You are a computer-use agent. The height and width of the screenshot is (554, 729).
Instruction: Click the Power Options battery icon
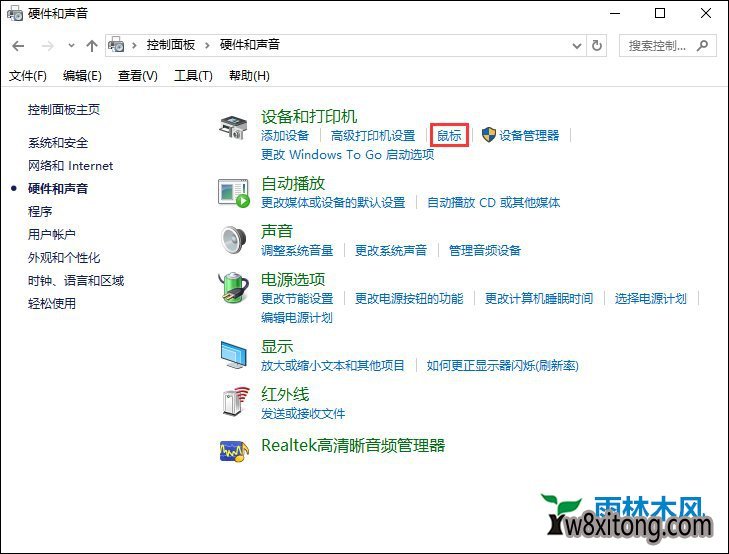tap(234, 288)
